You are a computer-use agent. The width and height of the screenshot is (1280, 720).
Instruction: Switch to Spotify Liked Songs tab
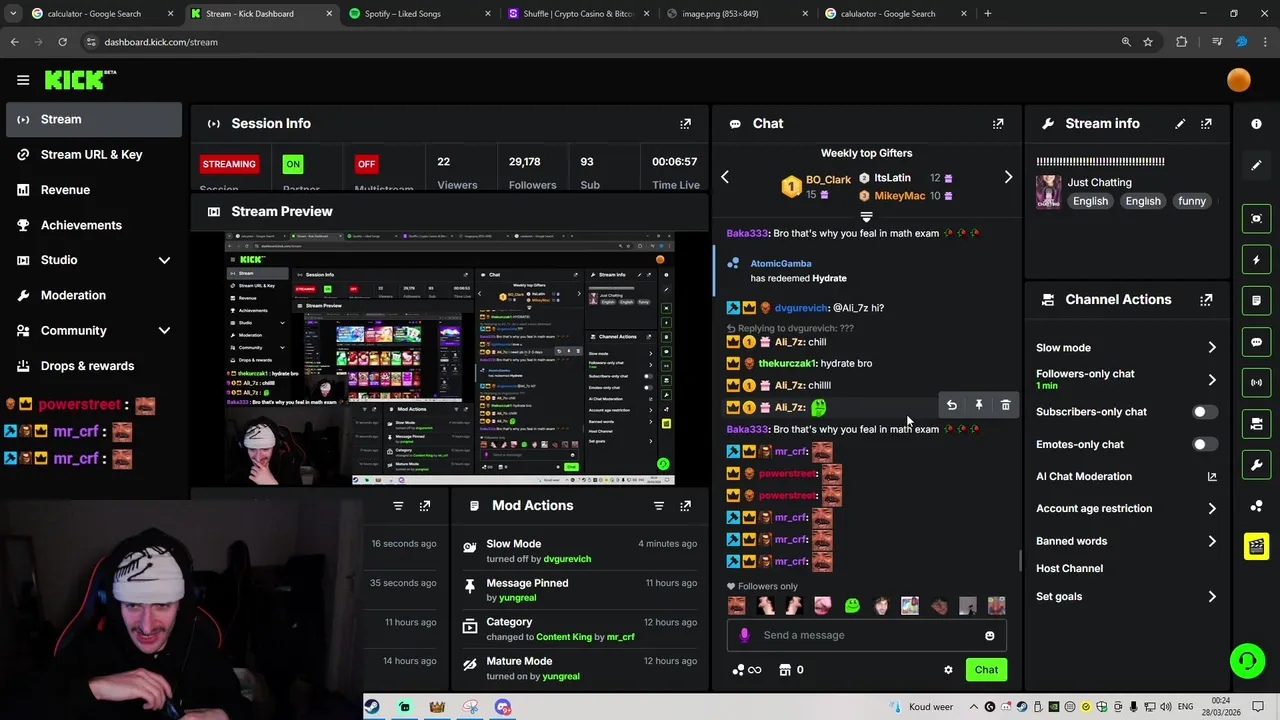pos(418,14)
